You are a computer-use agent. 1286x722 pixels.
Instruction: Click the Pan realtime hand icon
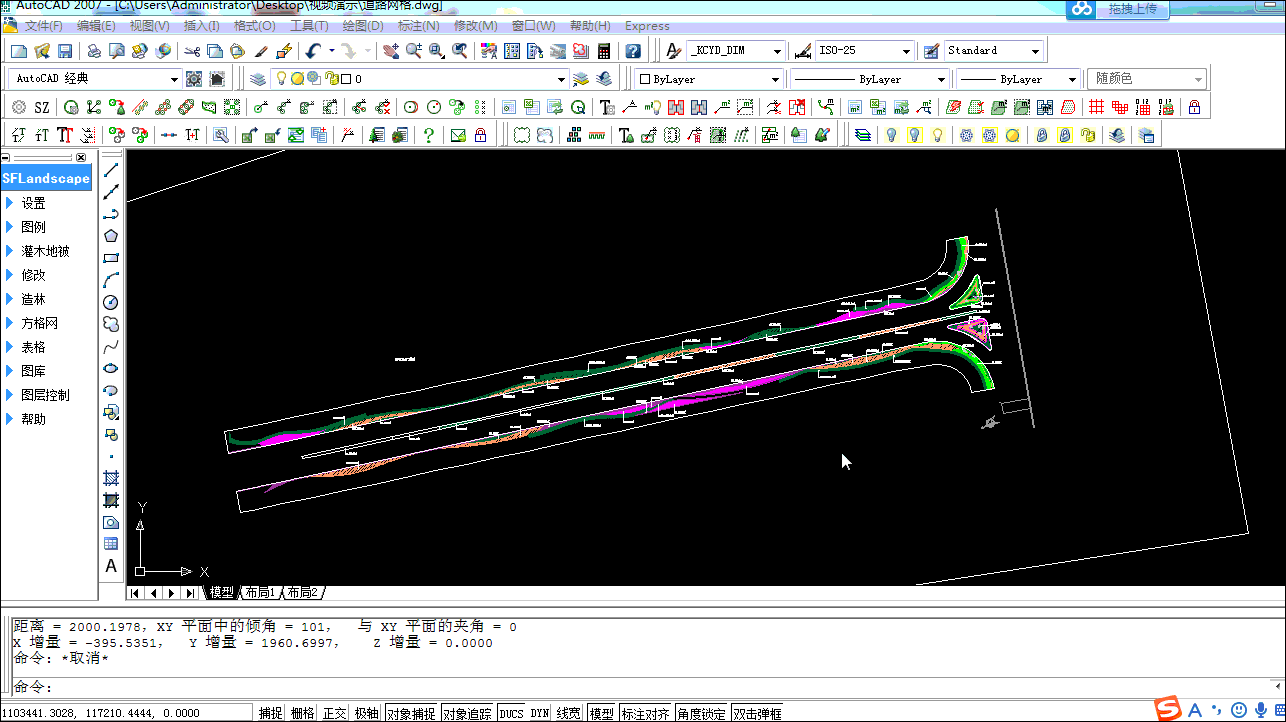coord(391,51)
